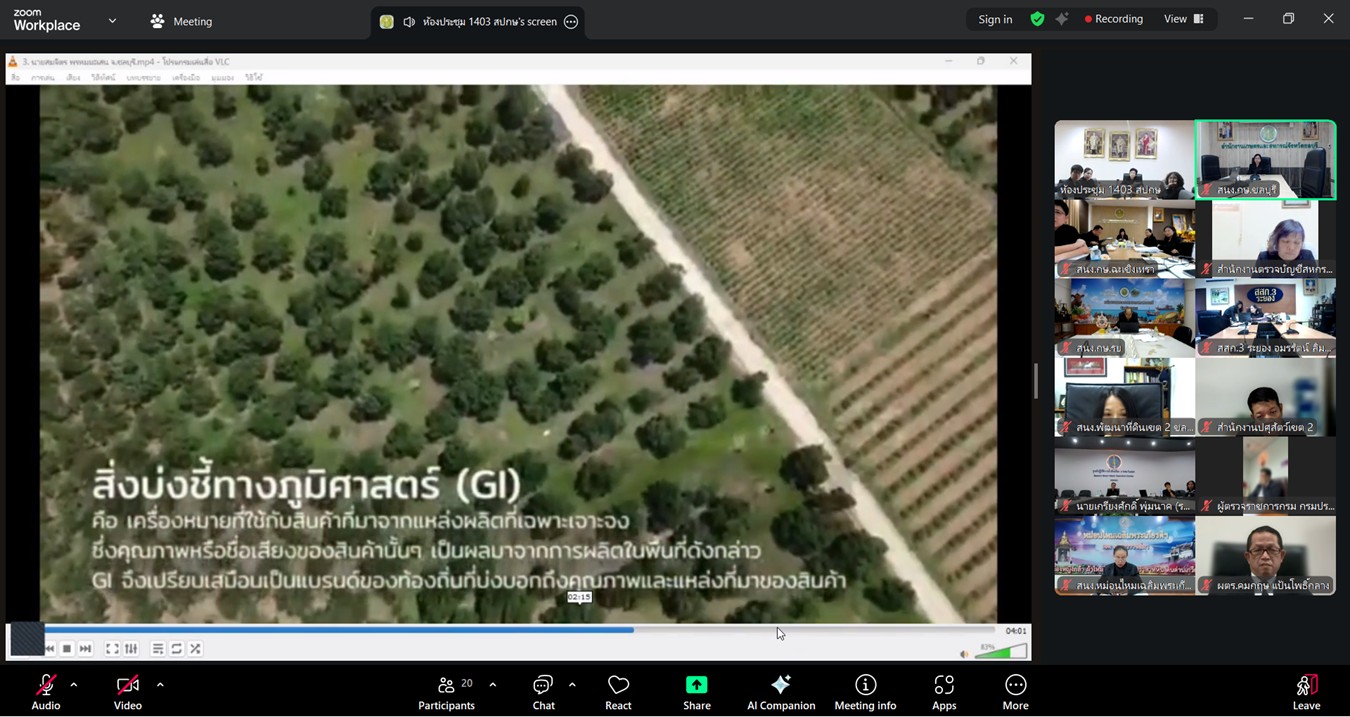
Task: Open the React emoji menu
Action: (618, 692)
